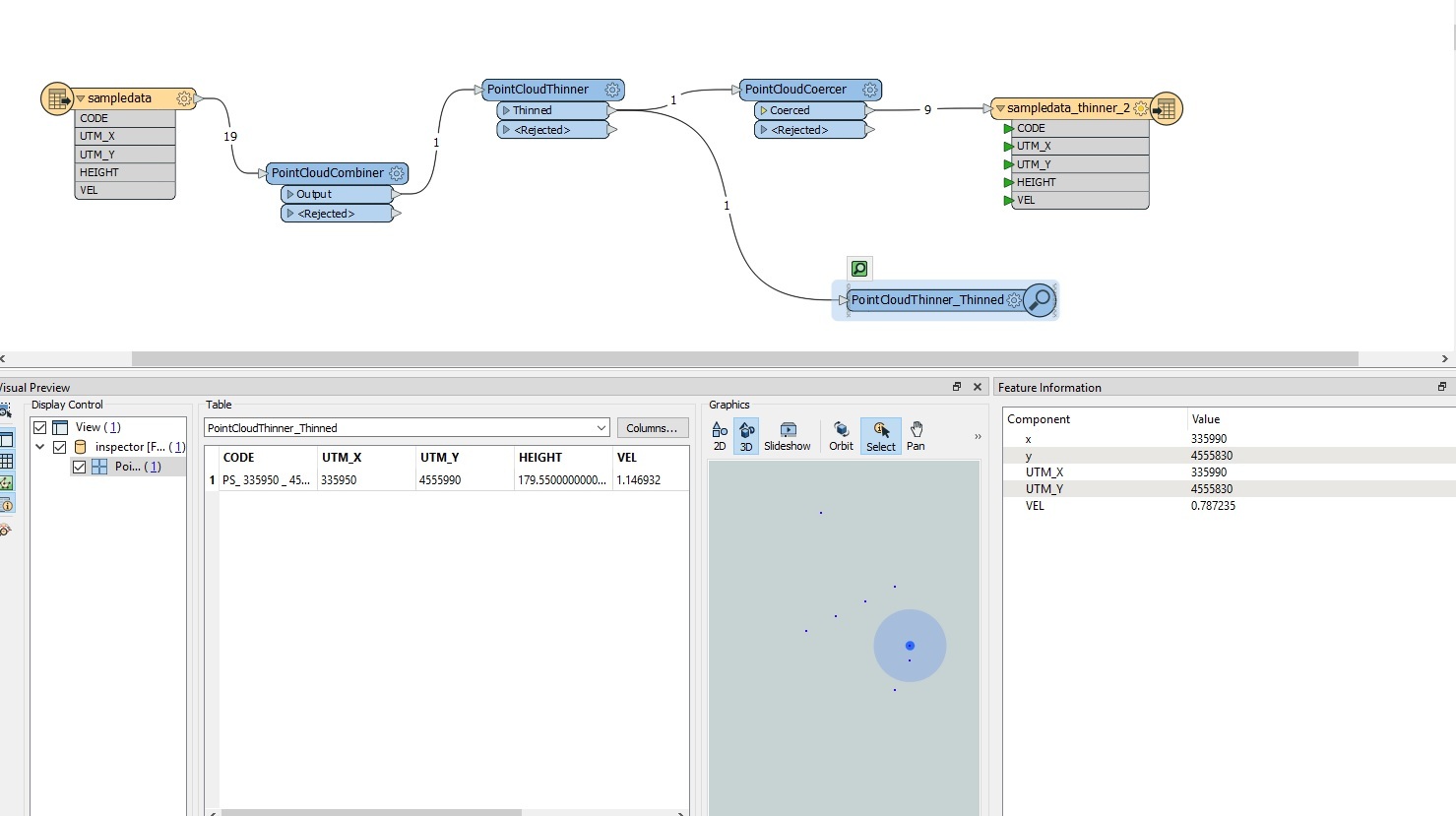1456x816 pixels.
Task: Collapse sampledata_thinner_2 writer attribute list
Action: coord(1000,108)
